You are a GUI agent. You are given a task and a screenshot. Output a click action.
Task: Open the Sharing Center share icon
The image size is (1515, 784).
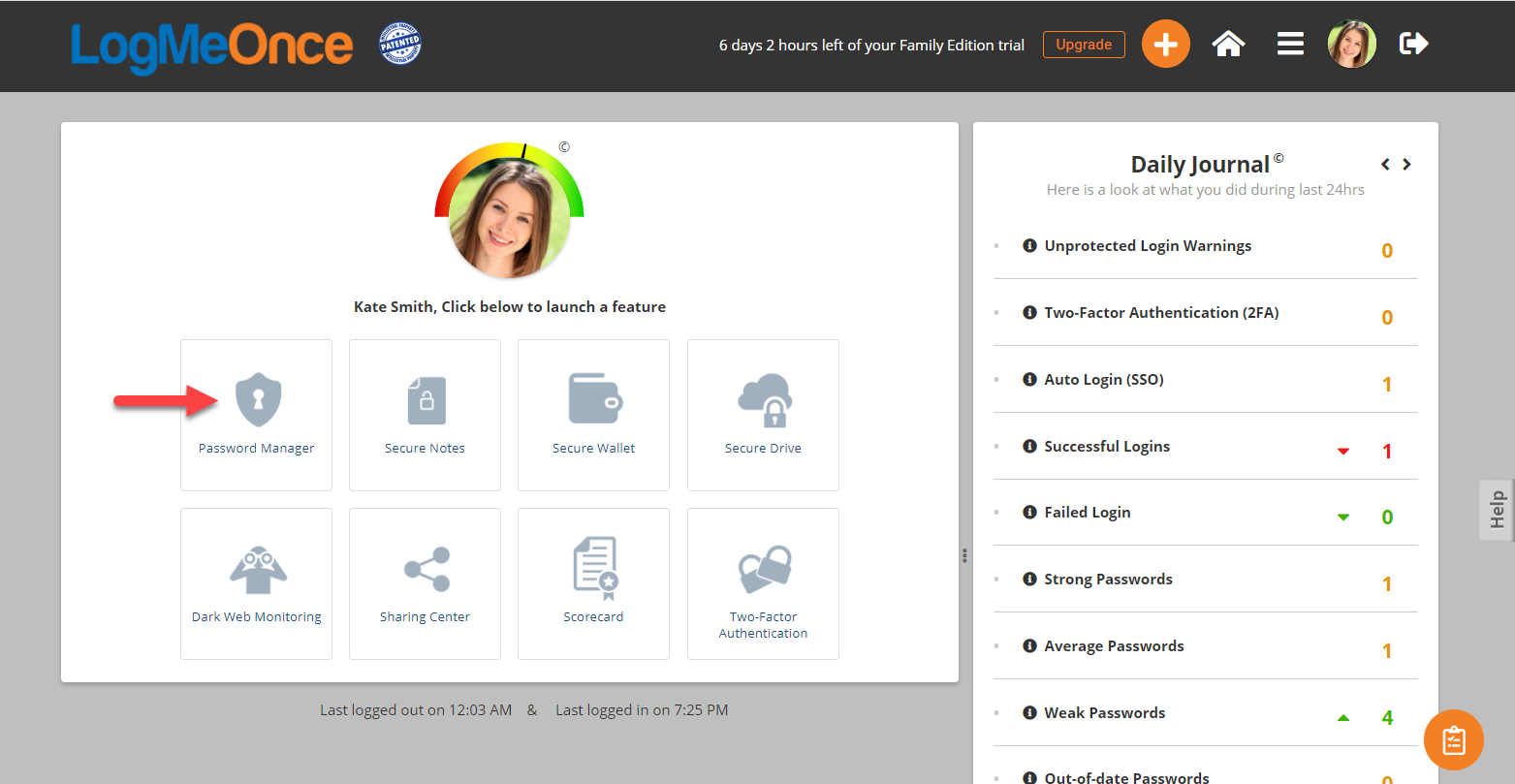[x=426, y=570]
